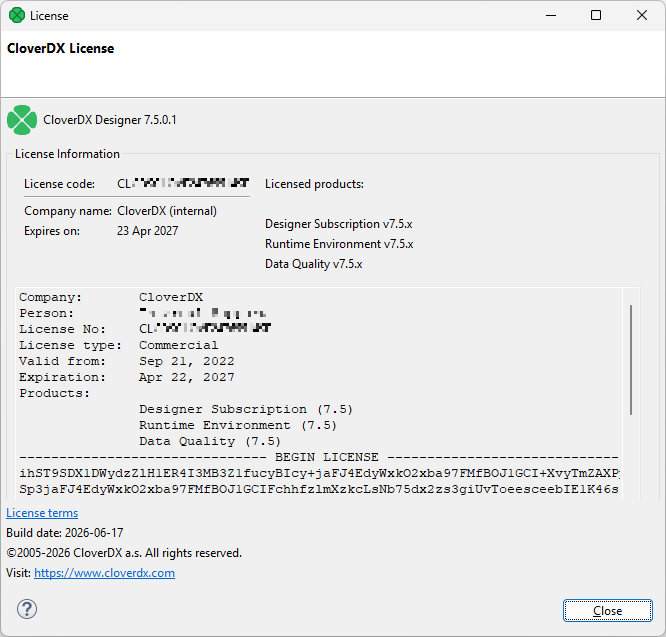Click 'Data Quality (7.5)' in license text
Viewport: 666px width, 637px height.
(210, 442)
